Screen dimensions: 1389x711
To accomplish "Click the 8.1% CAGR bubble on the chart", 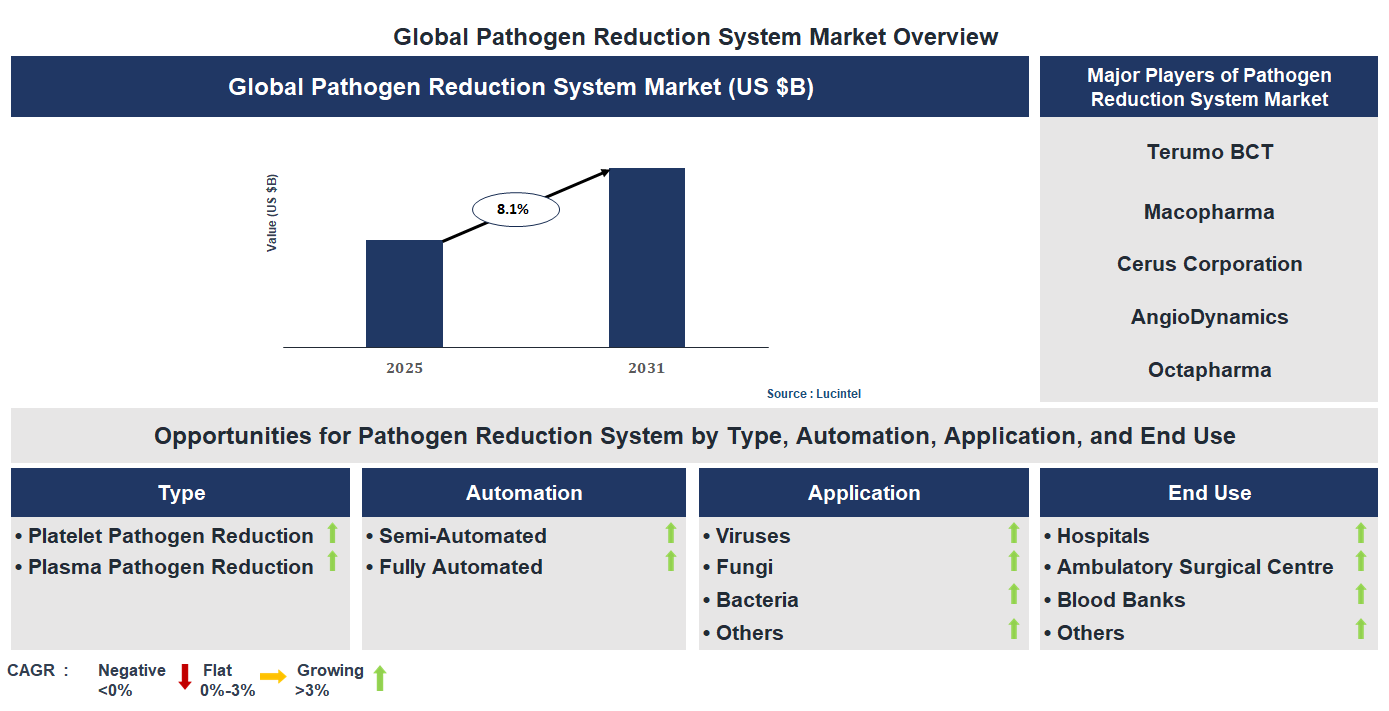I will 515,209.
